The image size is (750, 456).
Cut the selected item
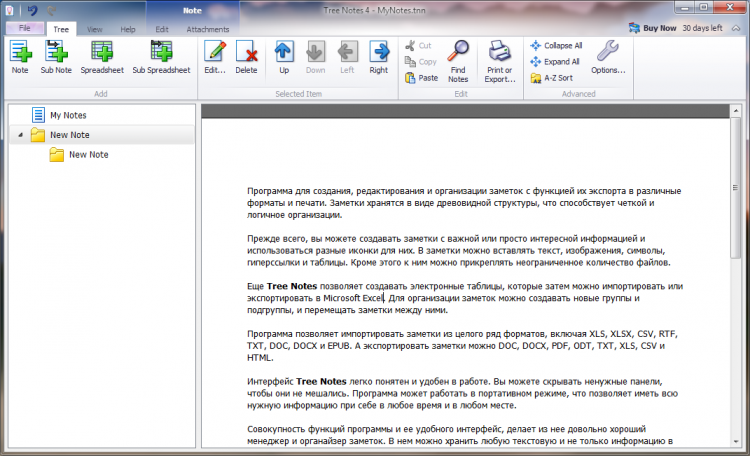[419, 45]
